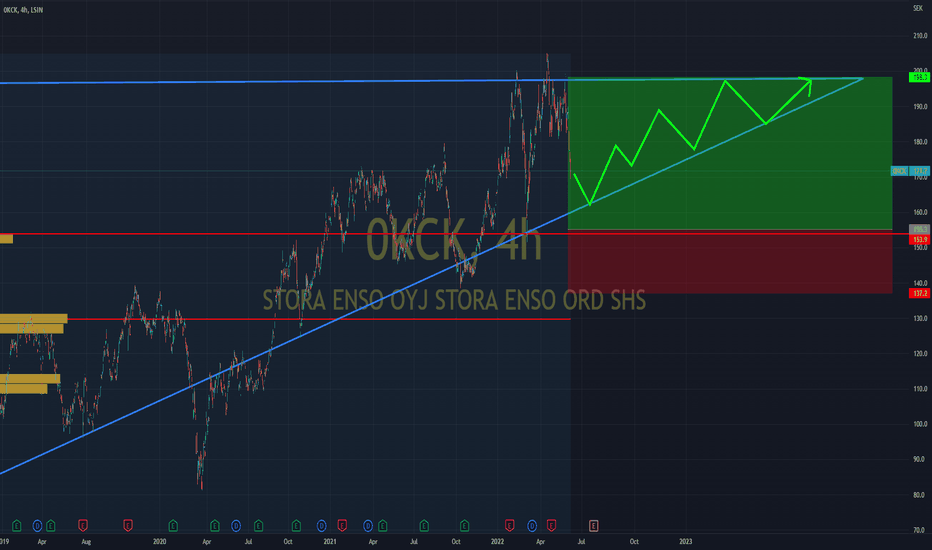The width and height of the screenshot is (932, 550).
Task: Select the red earnings marker after Apr 2022
Action: click(x=552, y=526)
